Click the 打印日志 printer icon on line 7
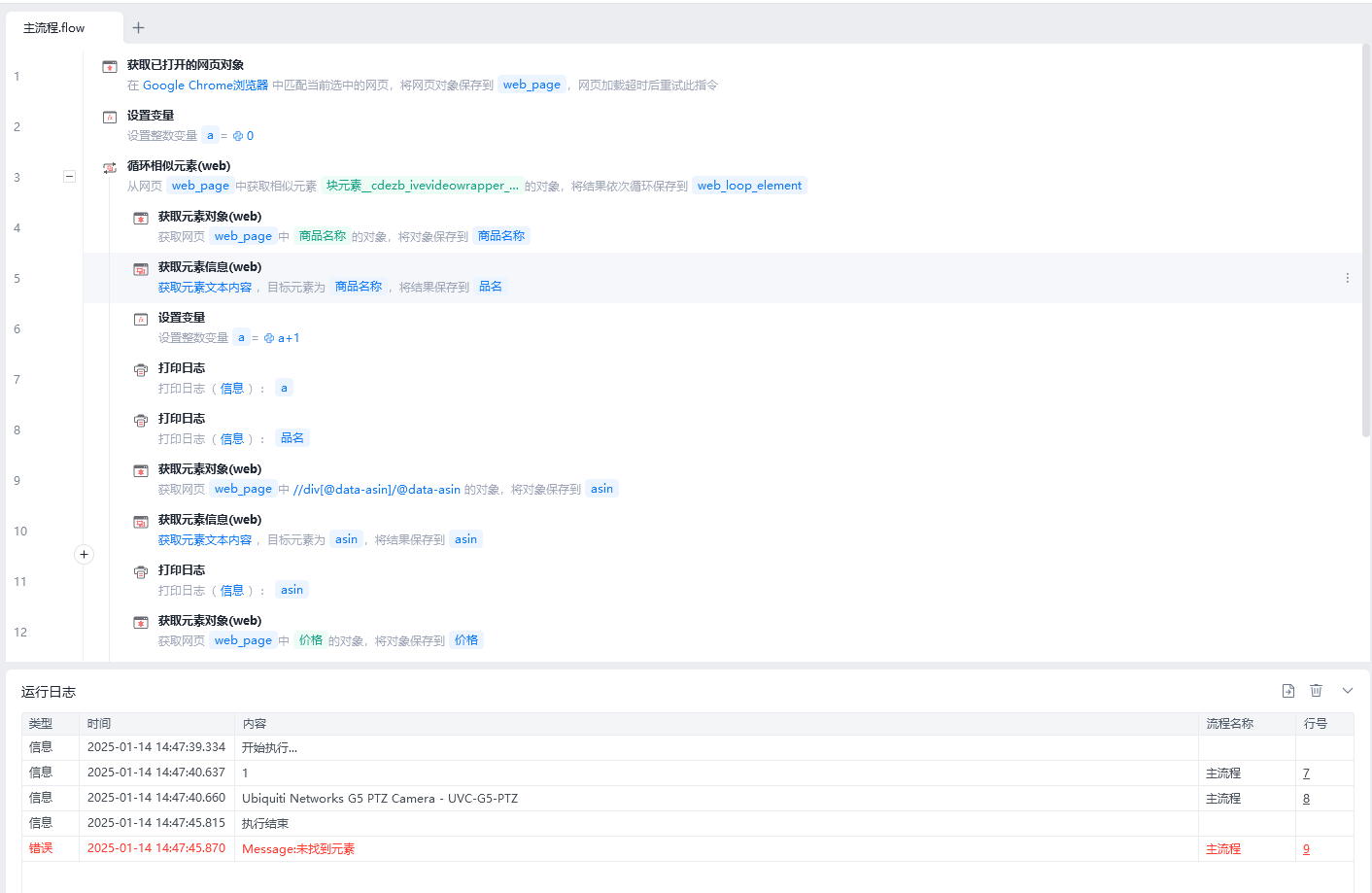 pos(141,370)
